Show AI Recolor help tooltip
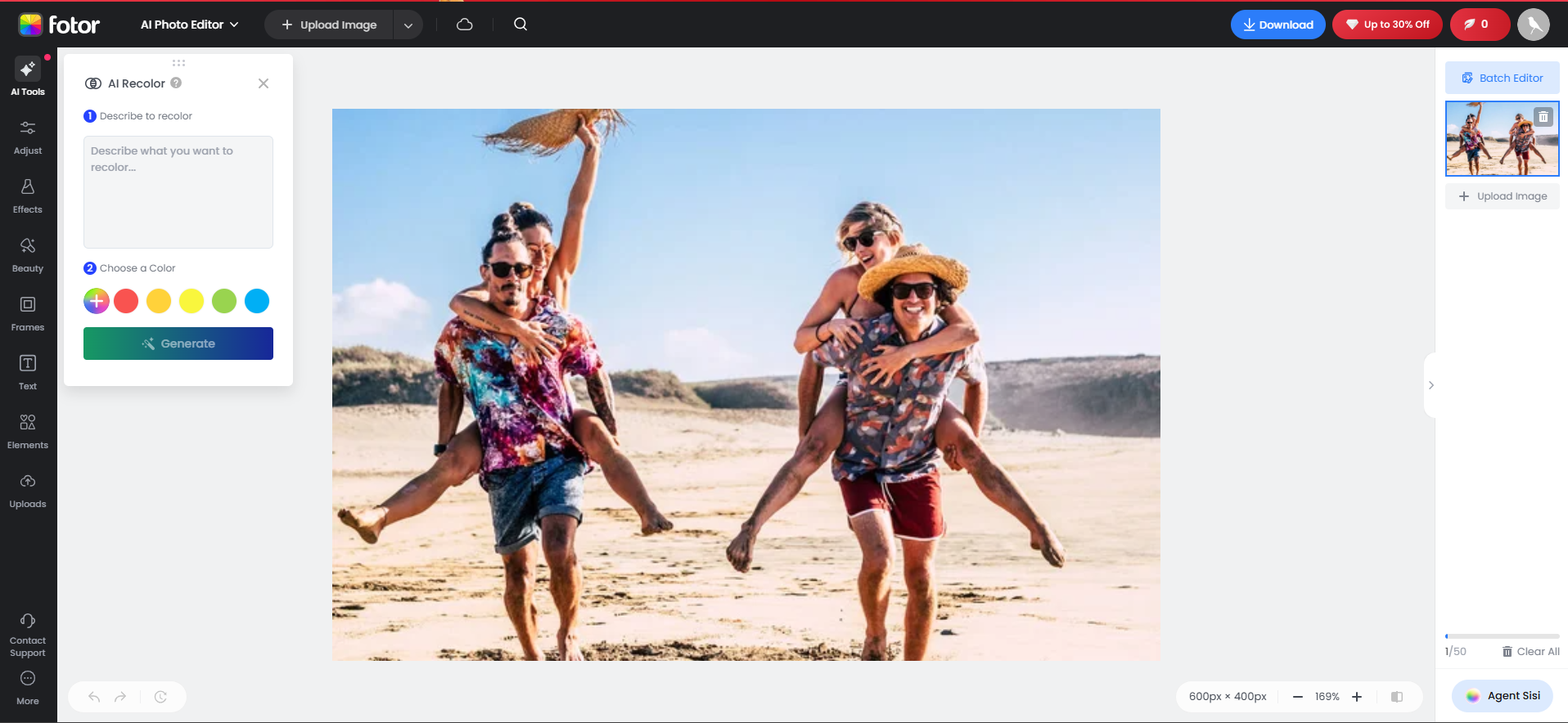The width and height of the screenshot is (1568, 723). pyautogui.click(x=176, y=83)
